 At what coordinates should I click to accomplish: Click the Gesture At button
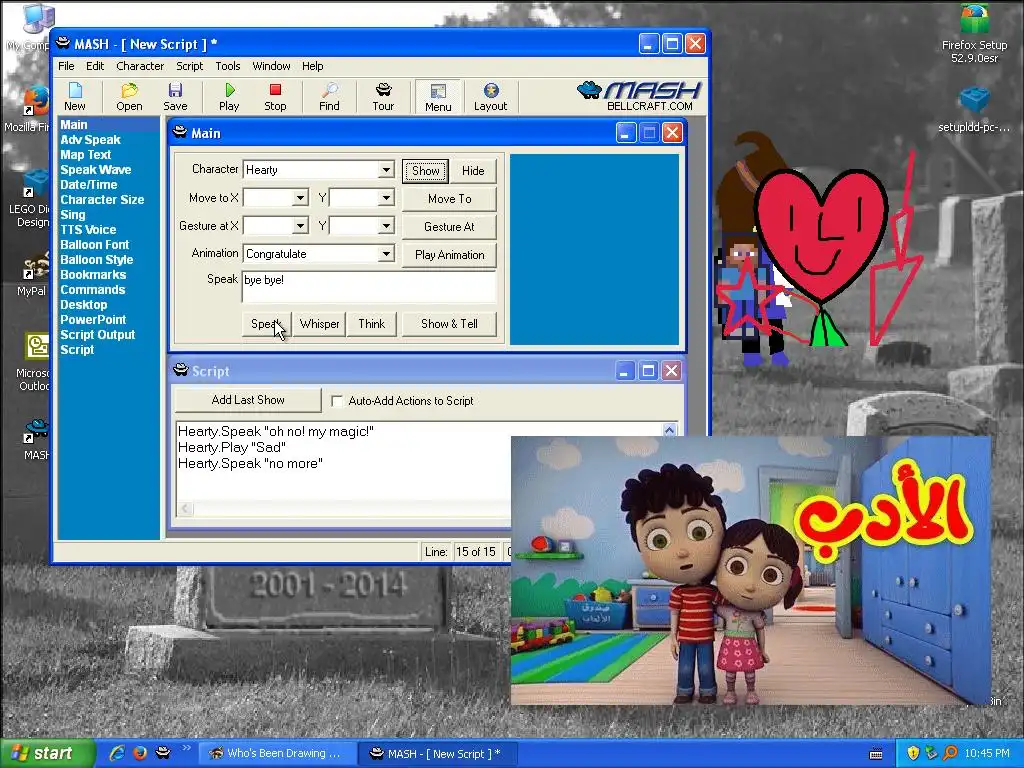tap(449, 227)
